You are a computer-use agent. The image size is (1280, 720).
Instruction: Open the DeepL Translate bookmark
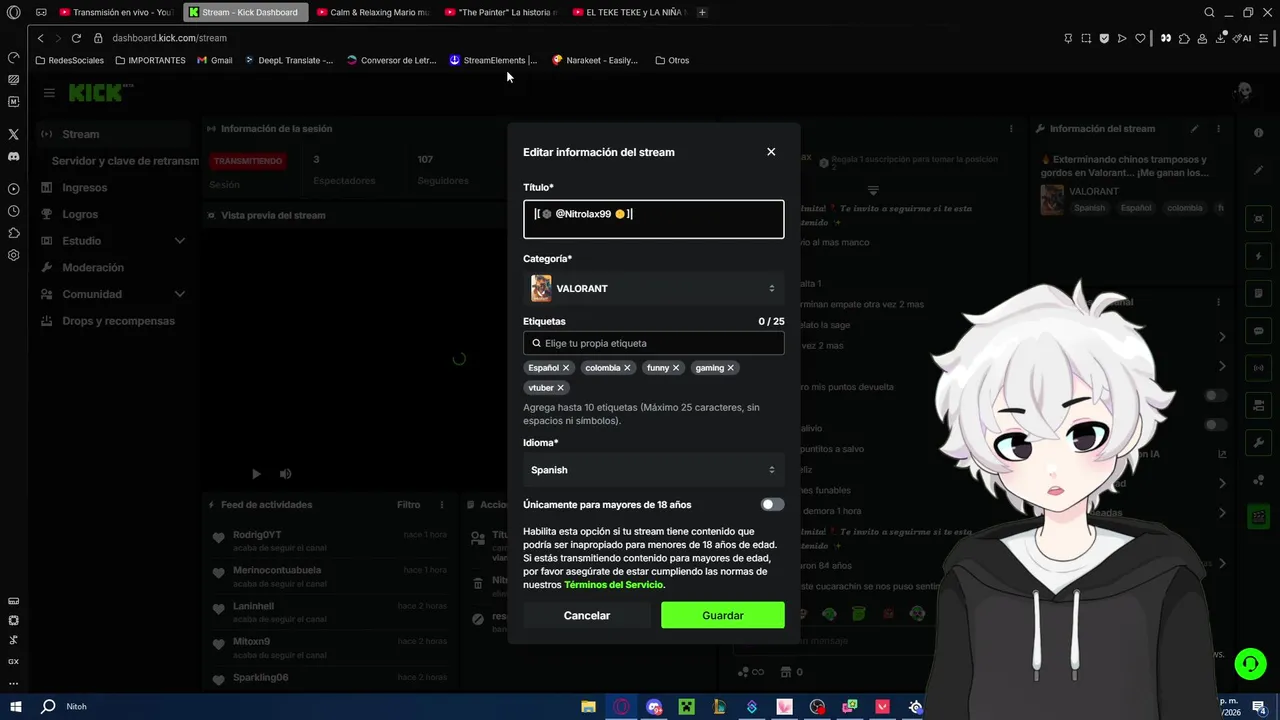point(289,60)
